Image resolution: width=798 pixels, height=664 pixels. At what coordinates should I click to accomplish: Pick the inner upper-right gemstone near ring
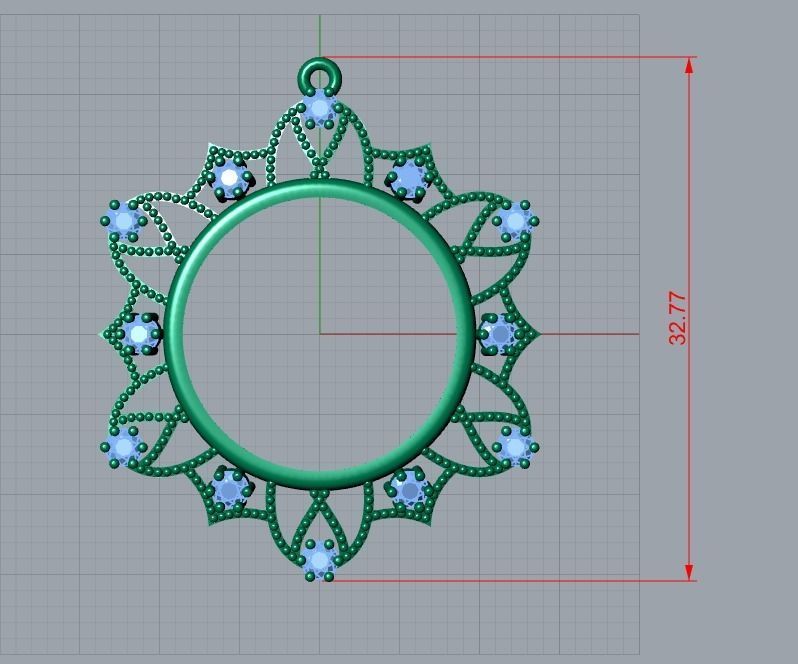coord(410,178)
